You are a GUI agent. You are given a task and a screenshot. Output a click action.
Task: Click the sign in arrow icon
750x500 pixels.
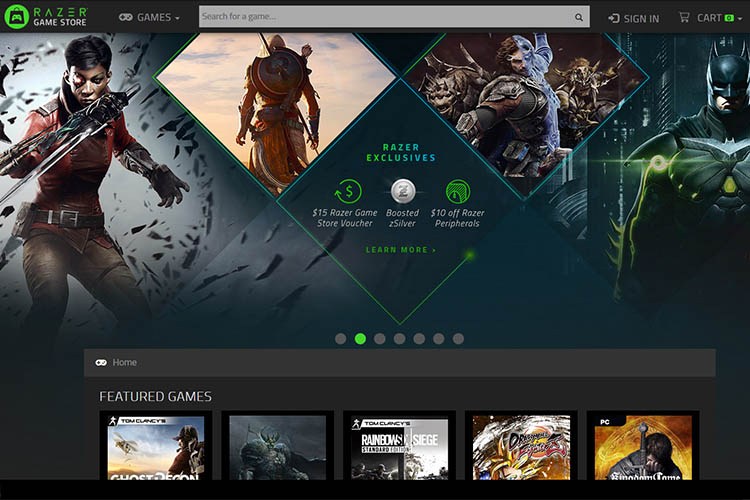coord(614,19)
